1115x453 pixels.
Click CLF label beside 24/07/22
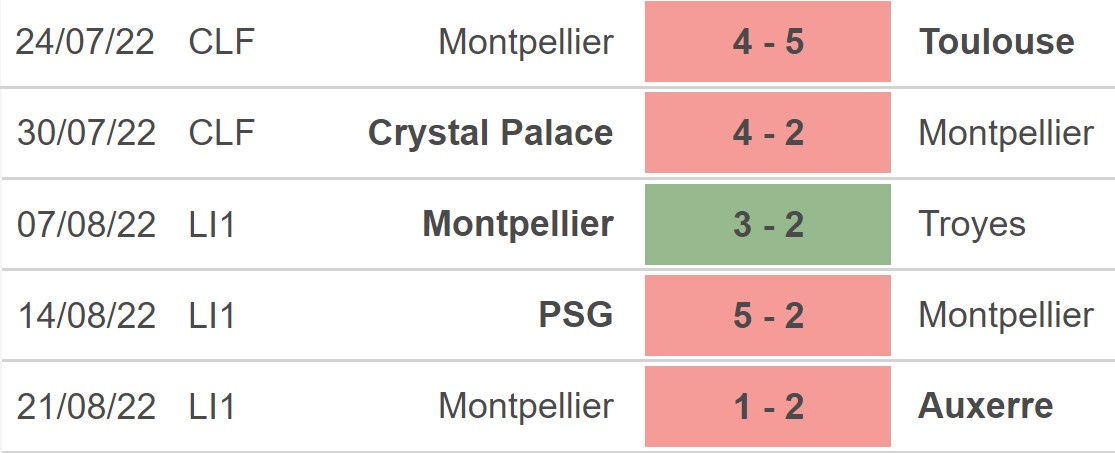coord(221,42)
